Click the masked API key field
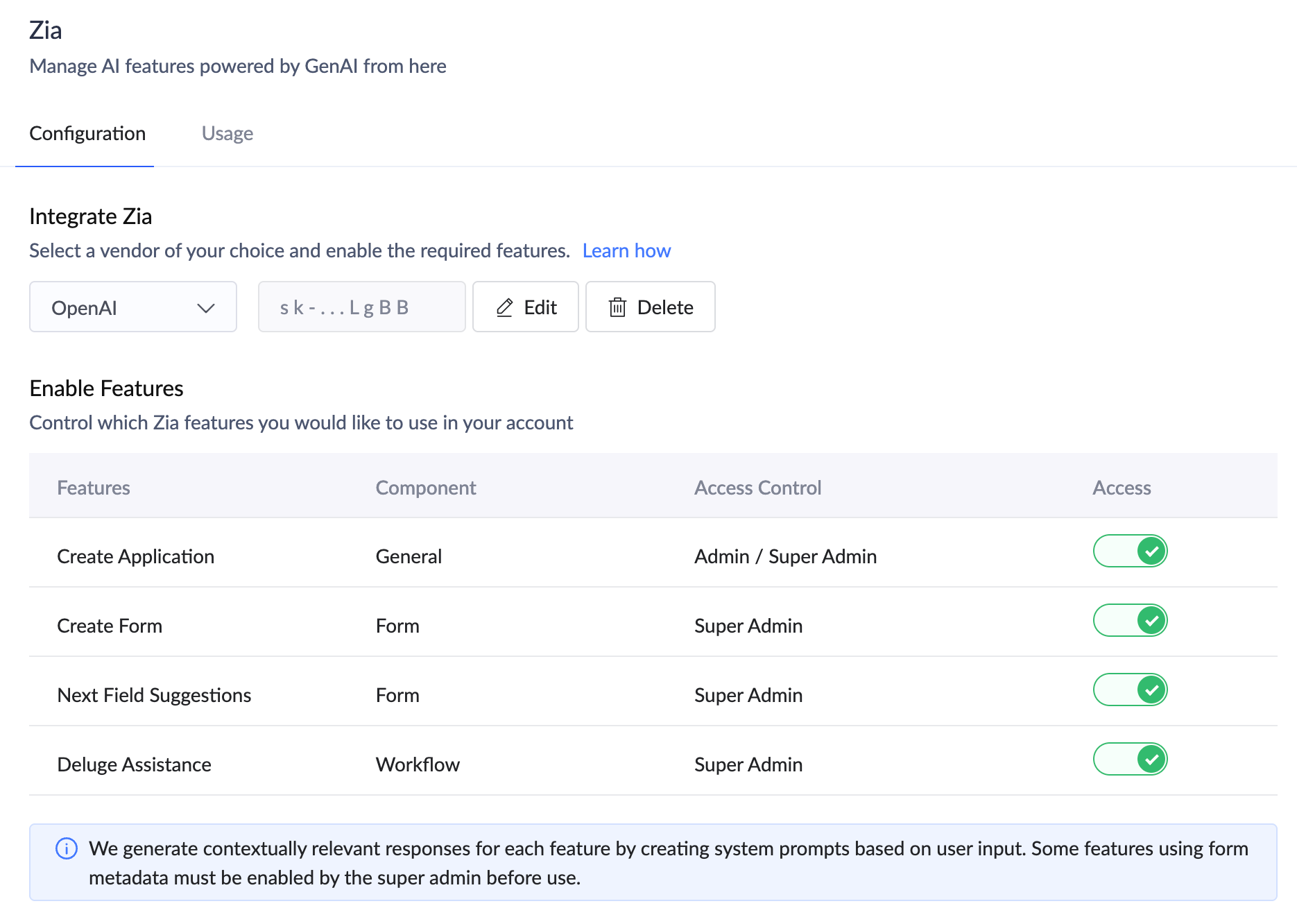Screen dimensions: 1297x924 click(362, 307)
